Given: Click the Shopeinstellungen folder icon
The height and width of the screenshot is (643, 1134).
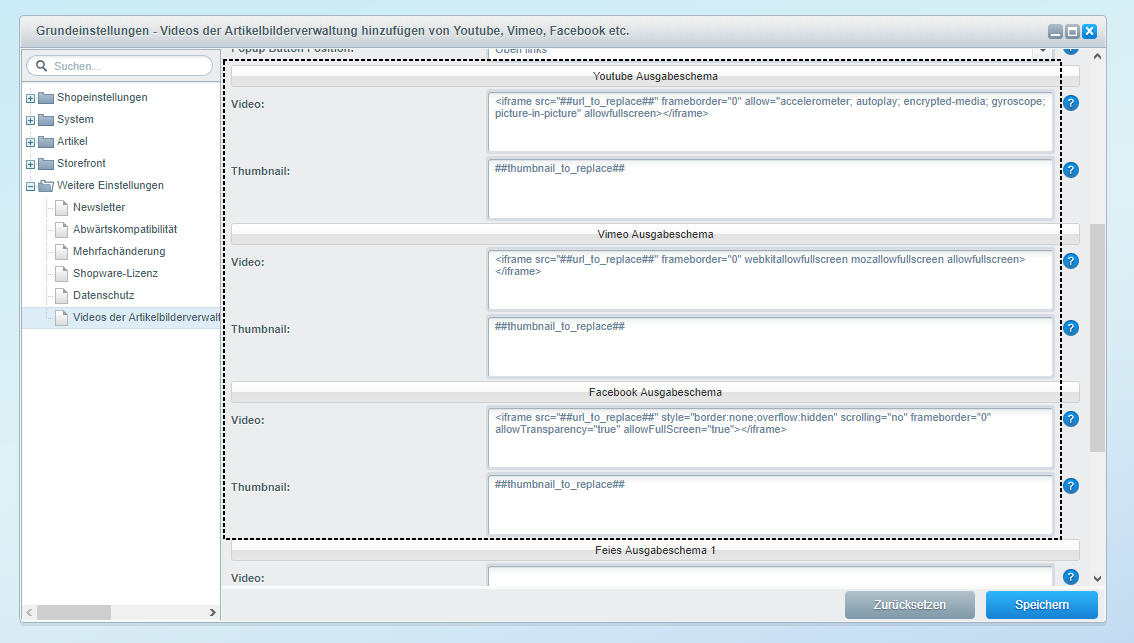Looking at the screenshot, I should (46, 98).
